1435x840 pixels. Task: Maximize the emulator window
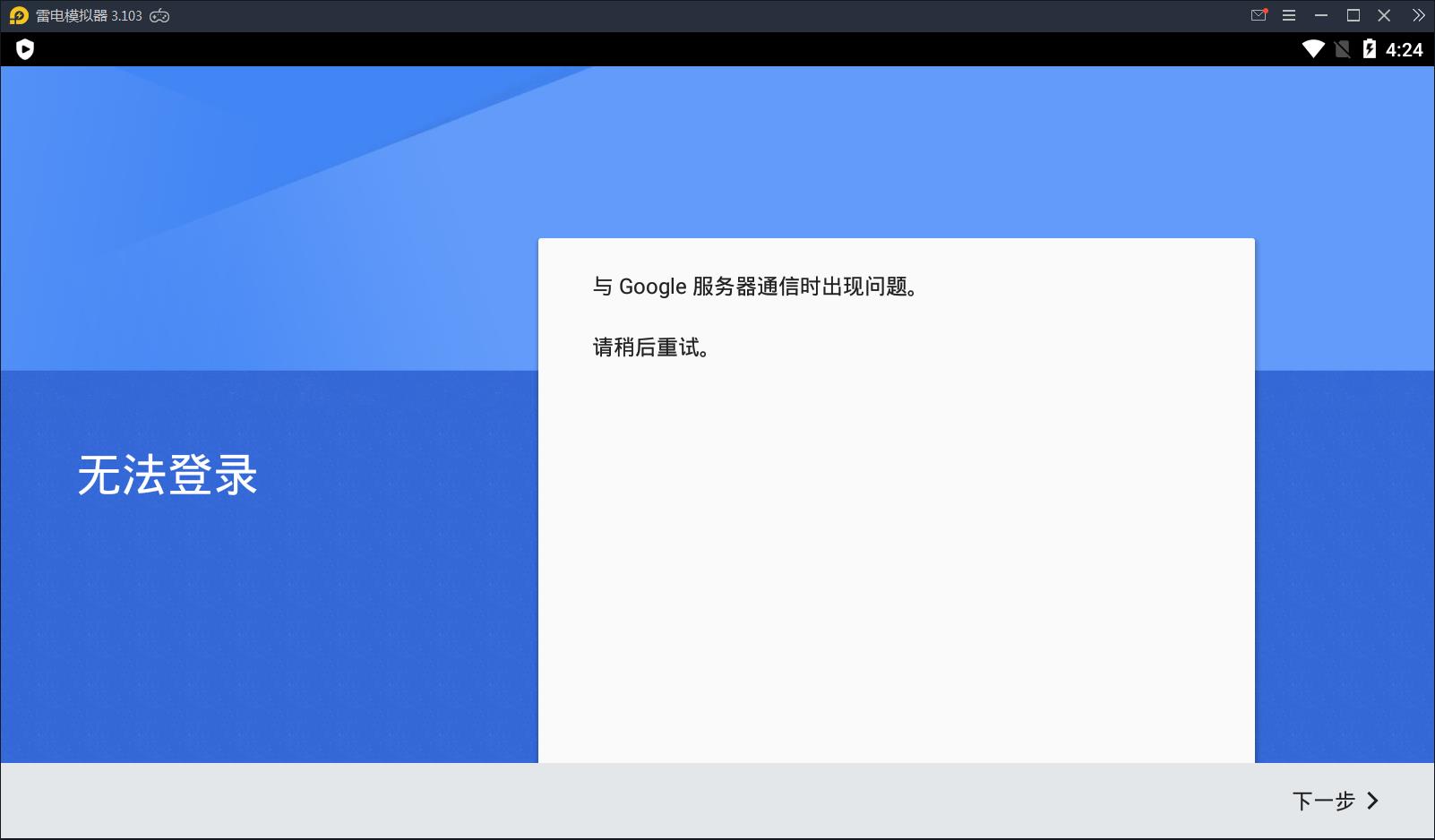coord(1353,15)
